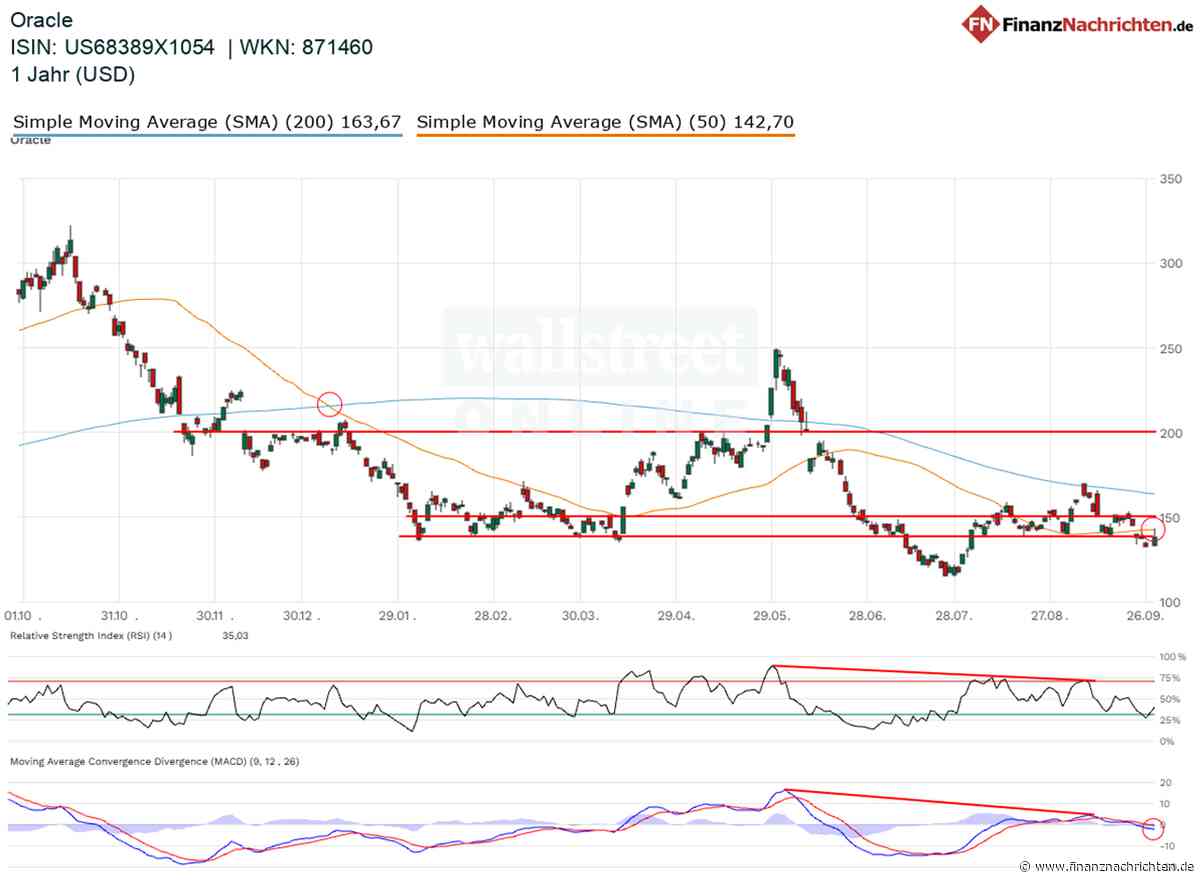Click the 26.09. date axis label
The width and height of the screenshot is (1200, 881).
1146,617
